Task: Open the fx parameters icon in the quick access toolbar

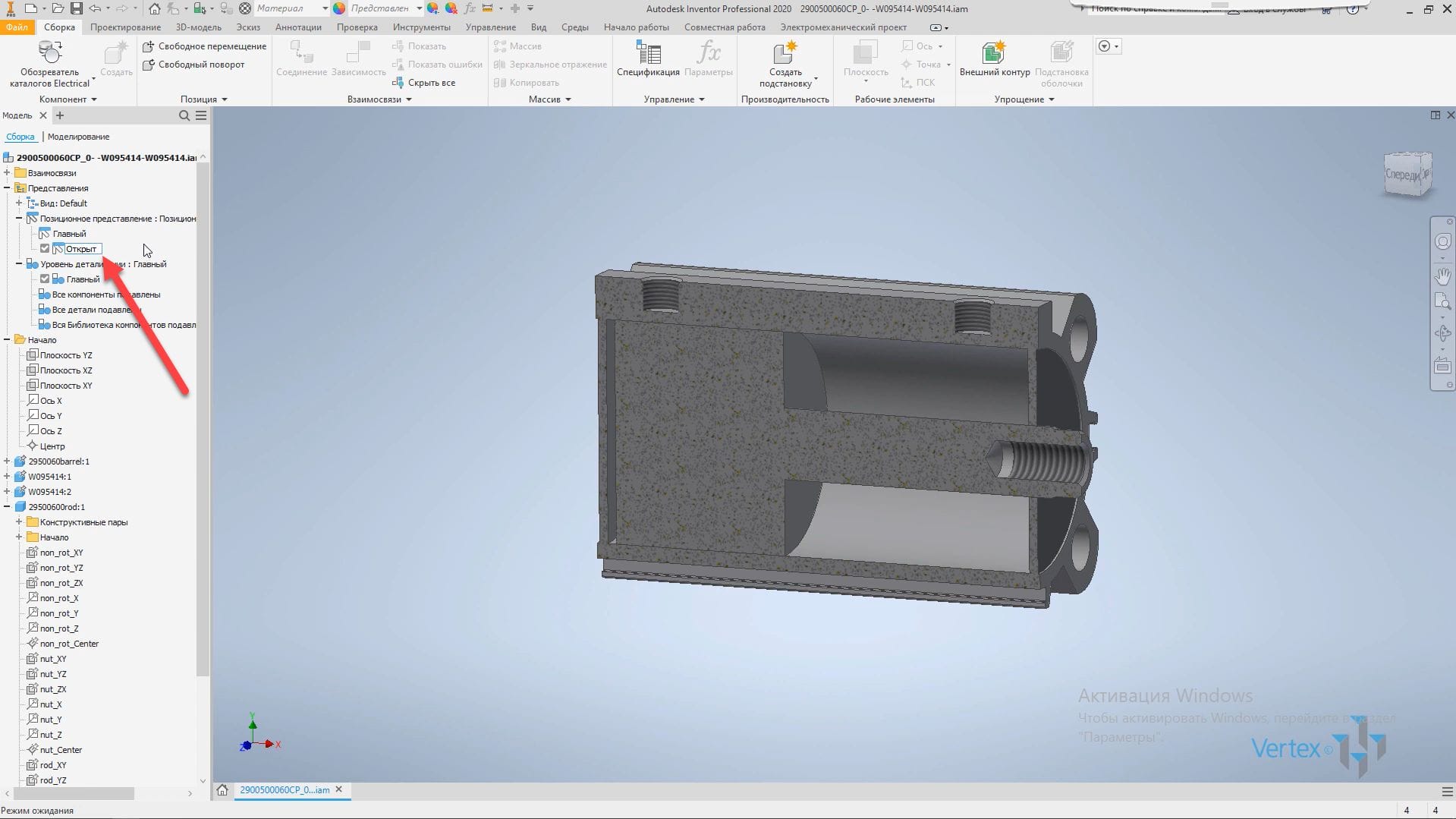Action: click(x=470, y=8)
